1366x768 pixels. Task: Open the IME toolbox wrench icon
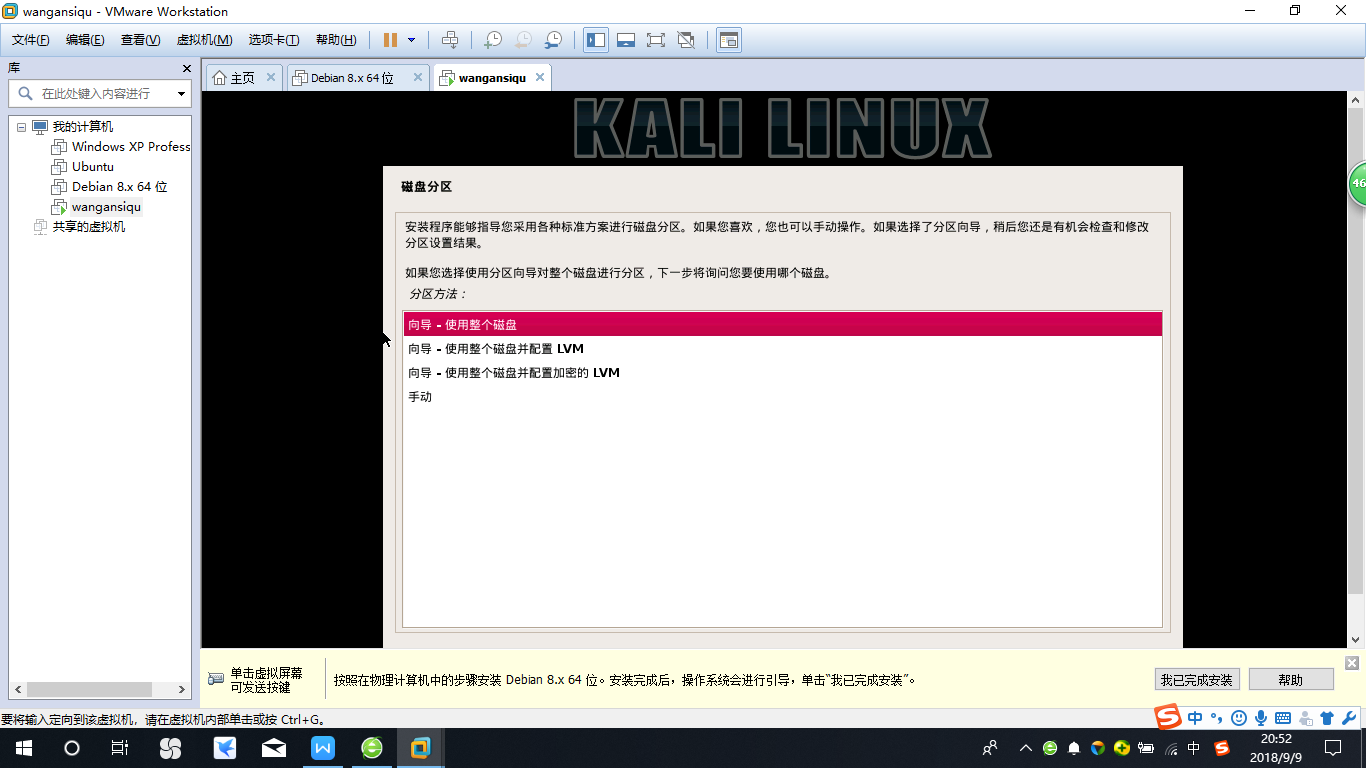[x=1348, y=718]
